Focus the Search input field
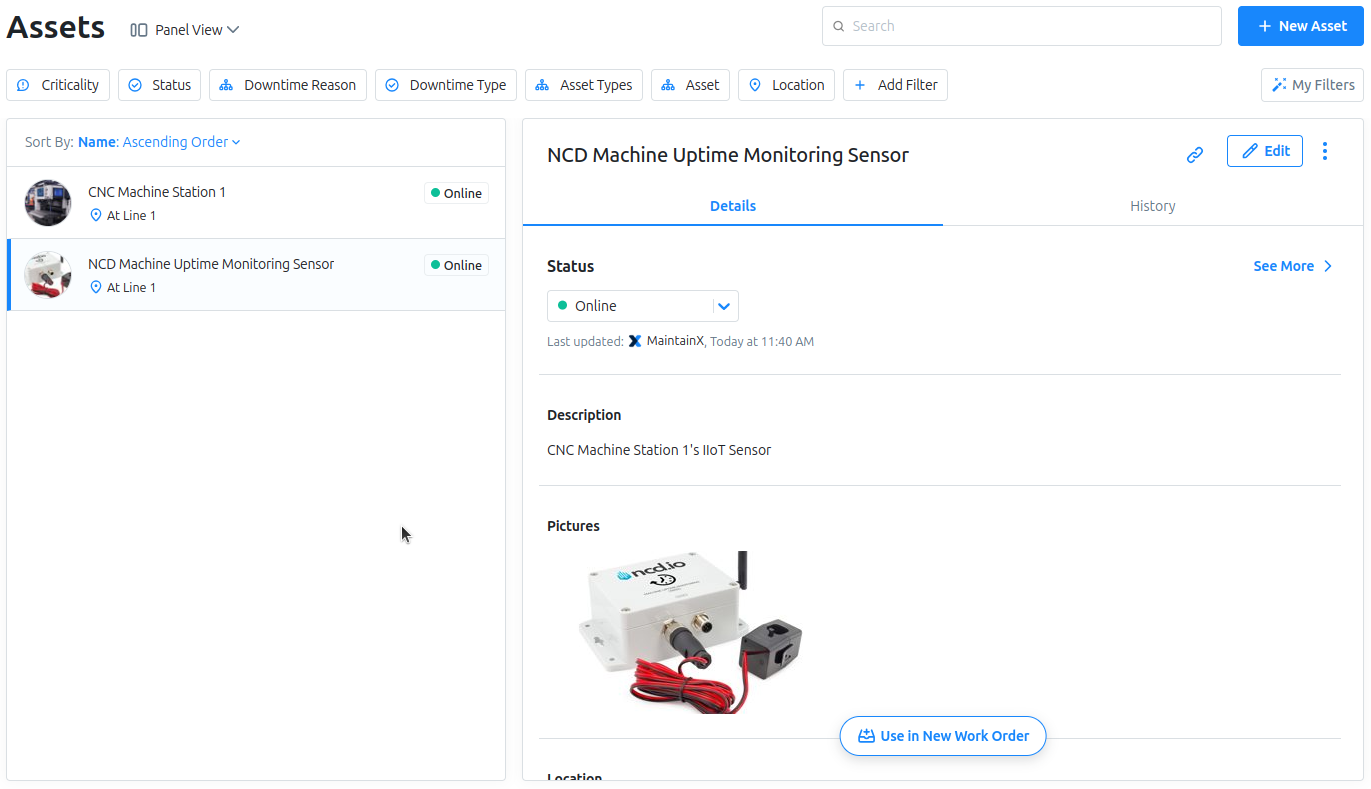Viewport: 1371px width, 789px height. click(x=1022, y=26)
